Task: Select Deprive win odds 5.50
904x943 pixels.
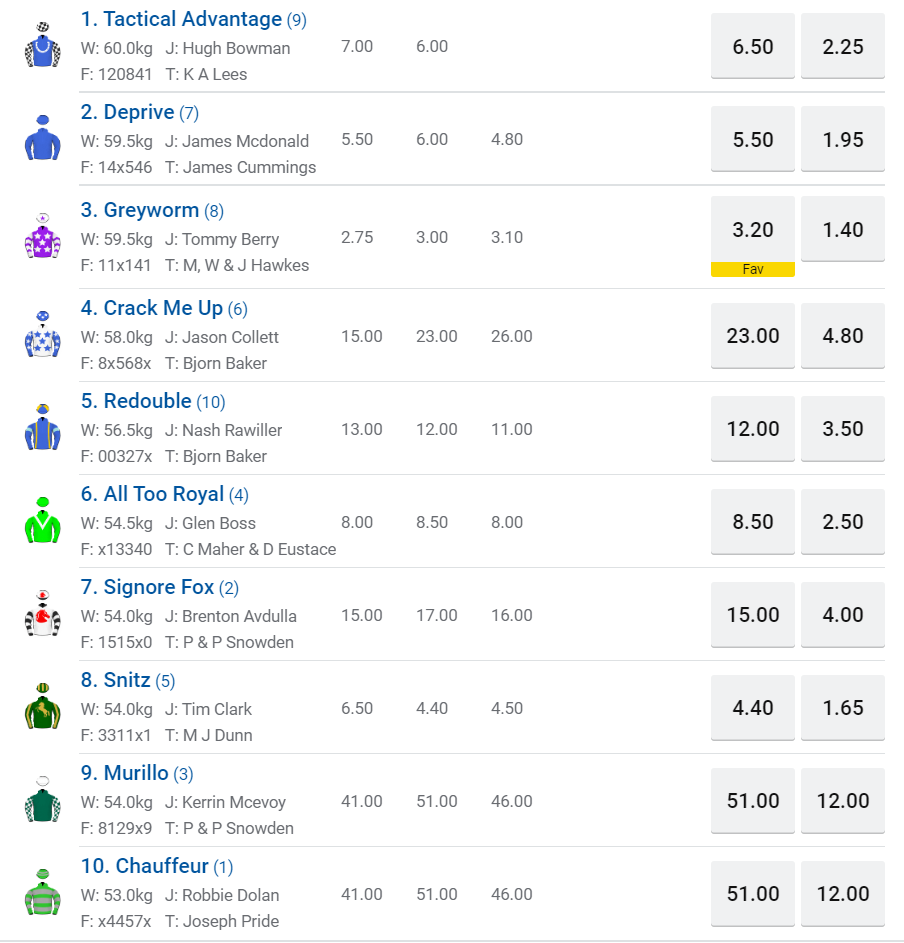Action: point(752,140)
